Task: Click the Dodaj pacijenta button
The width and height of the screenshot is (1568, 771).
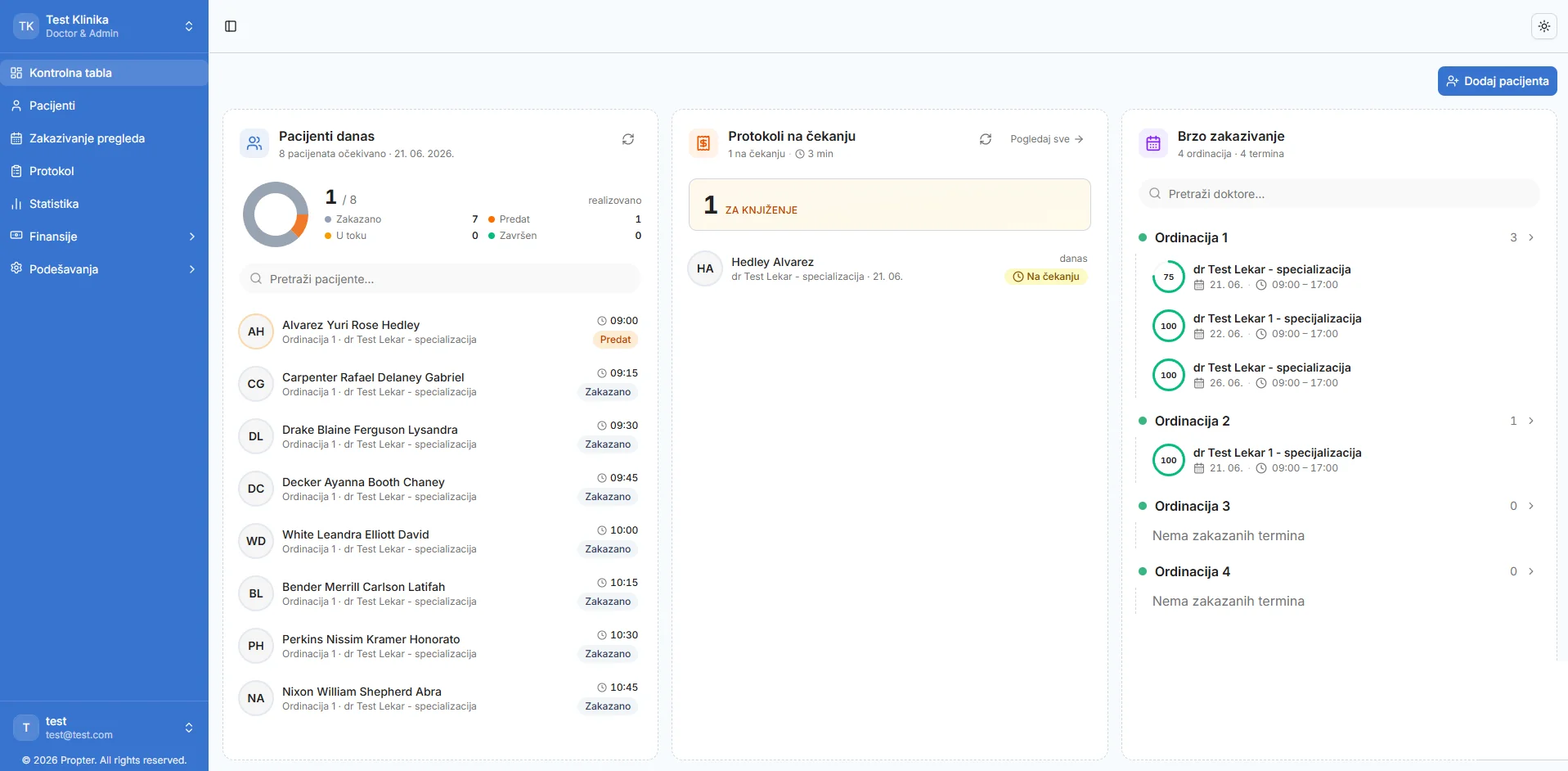Action: tap(1497, 81)
